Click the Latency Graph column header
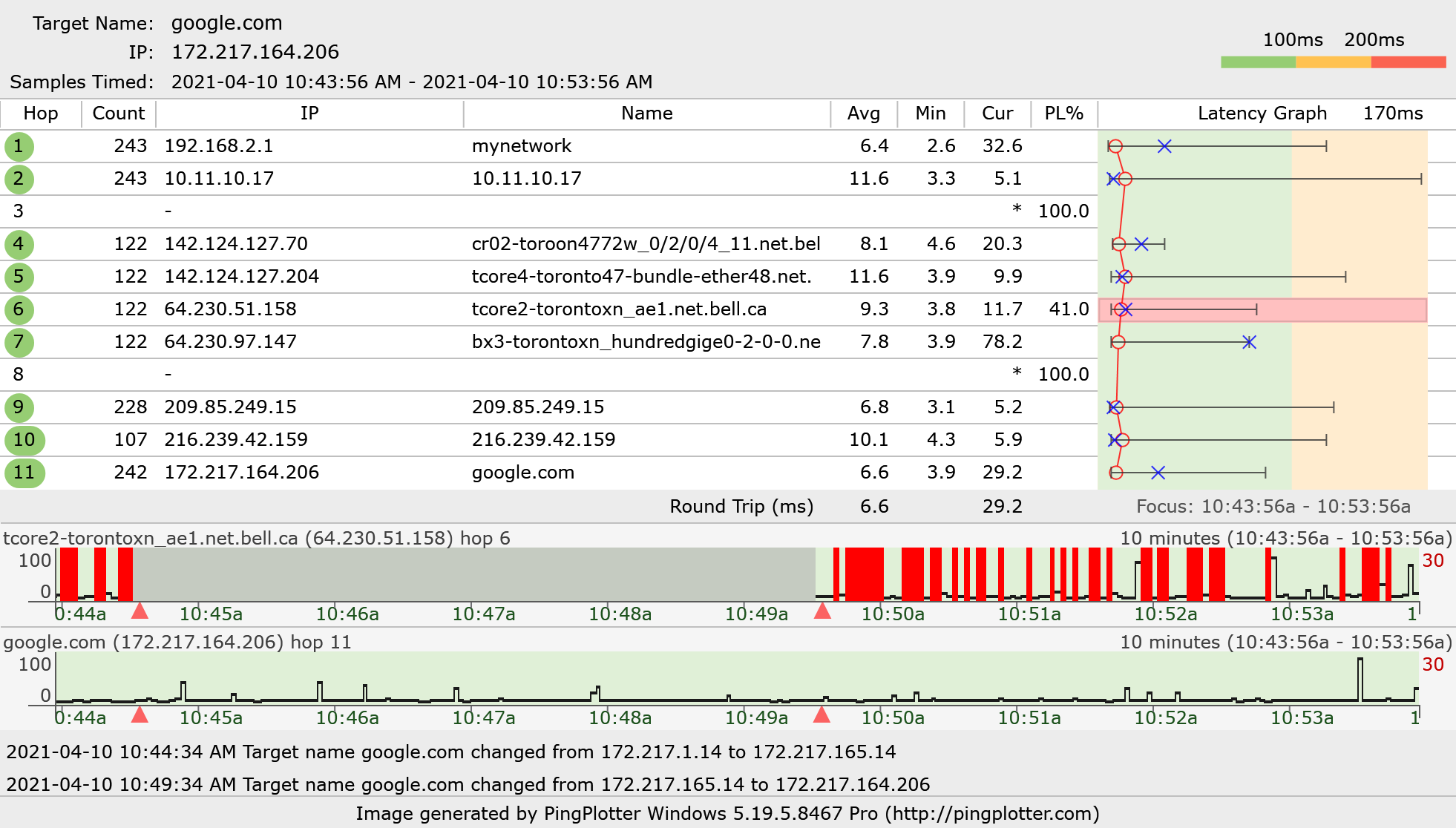Image resolution: width=1456 pixels, height=828 pixels. click(1262, 114)
